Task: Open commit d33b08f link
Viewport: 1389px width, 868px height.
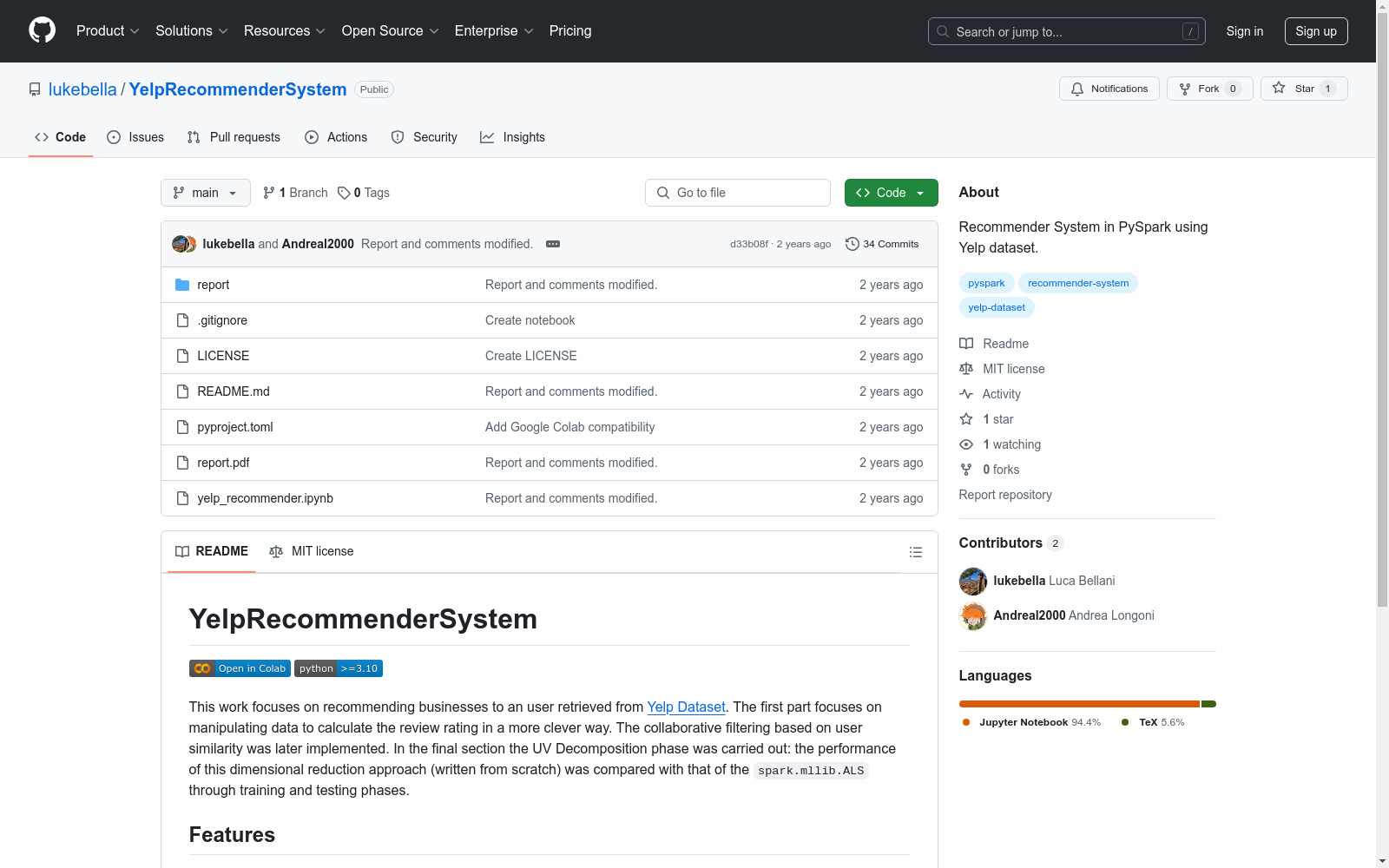Action: click(x=749, y=244)
